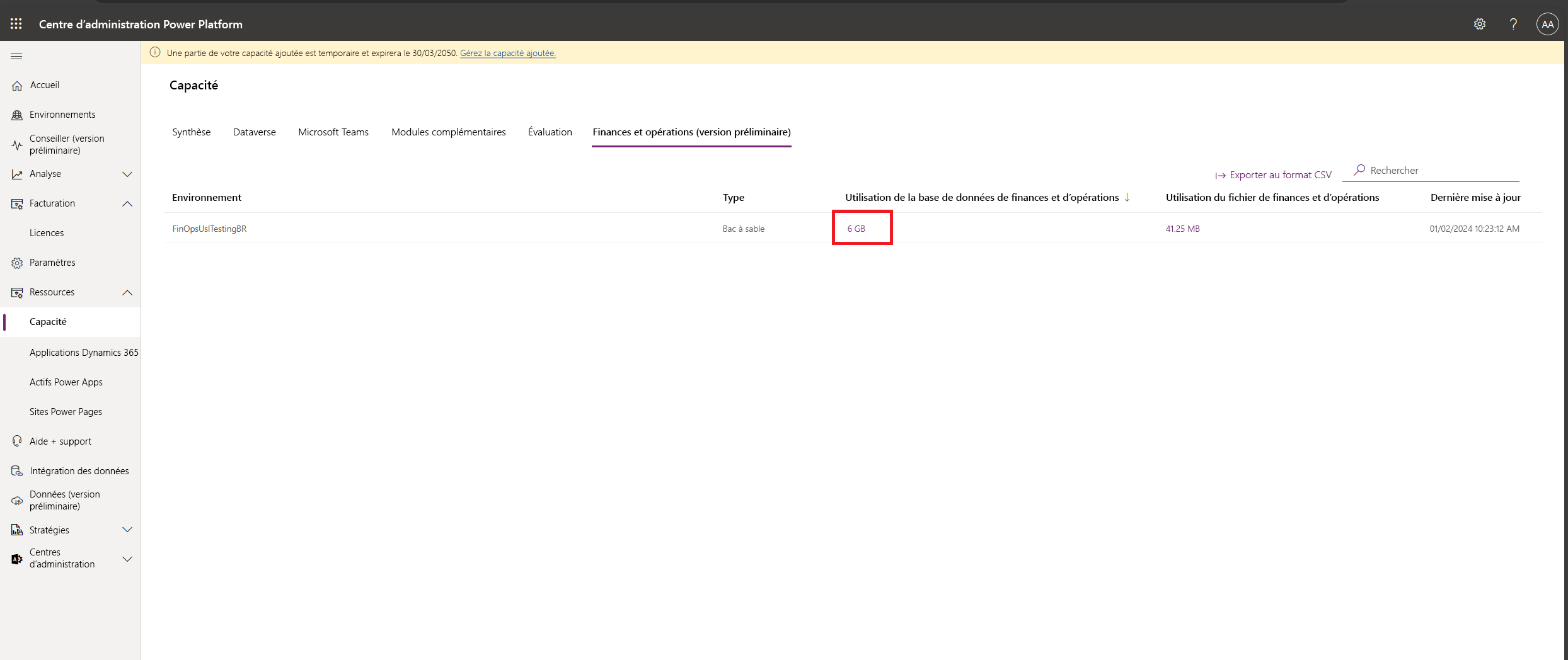Open Accueil in the sidebar
1568x660 pixels.
tap(45, 85)
